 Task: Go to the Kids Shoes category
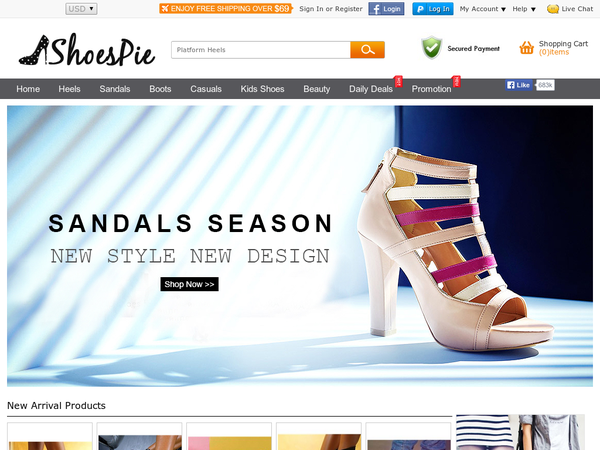(x=262, y=89)
